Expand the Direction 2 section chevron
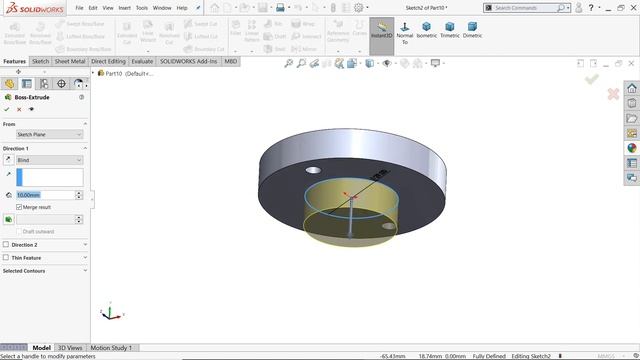 85,244
